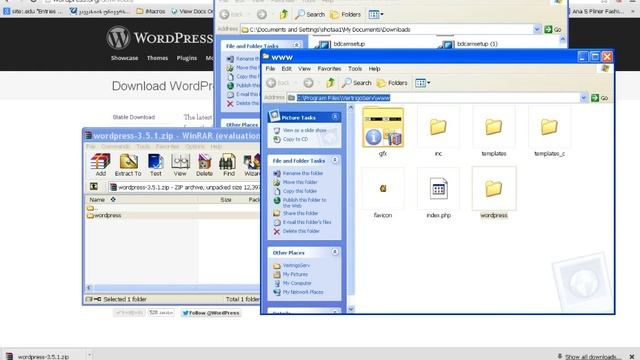The width and height of the screenshot is (640, 360).
Task: Open Views dropdown in www toolbar
Action: pyautogui.click(x=422, y=83)
